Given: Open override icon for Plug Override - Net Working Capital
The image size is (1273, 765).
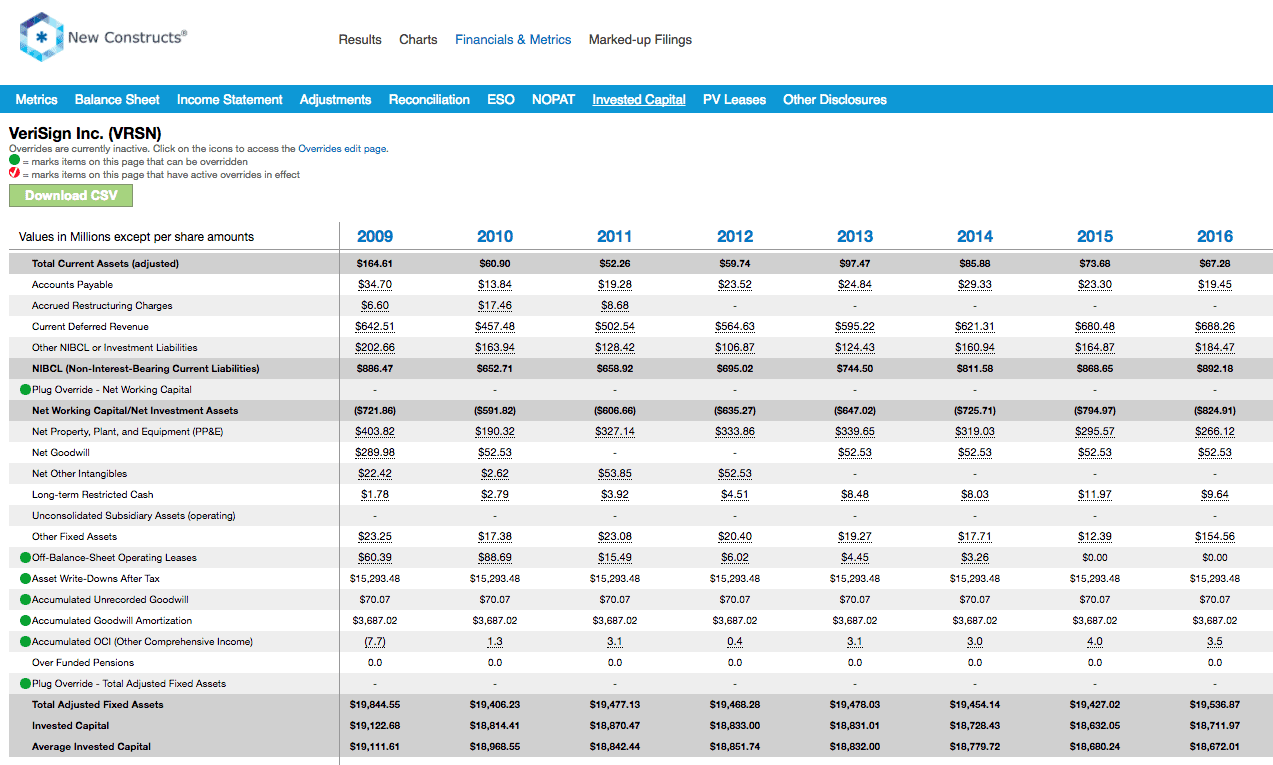Looking at the screenshot, I should pyautogui.click(x=25, y=389).
